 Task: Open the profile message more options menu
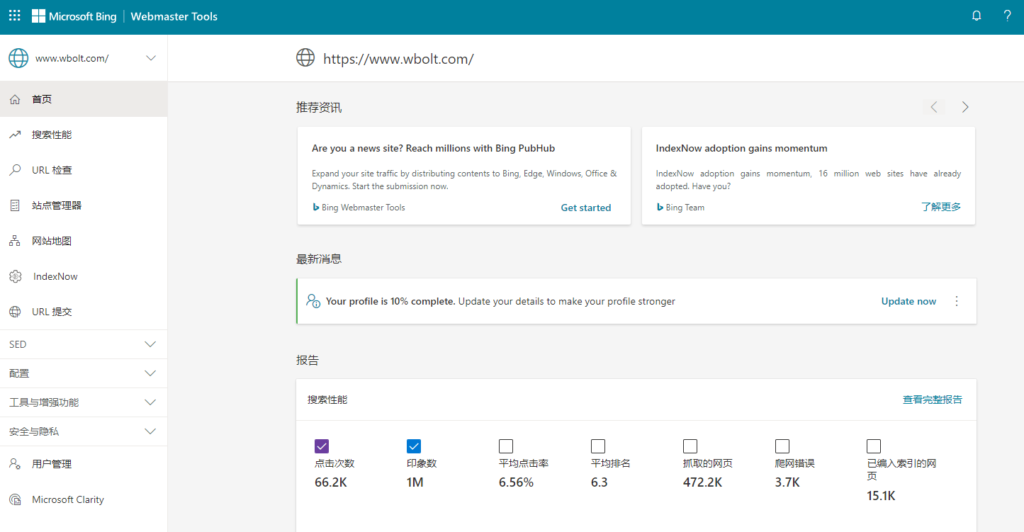957,301
